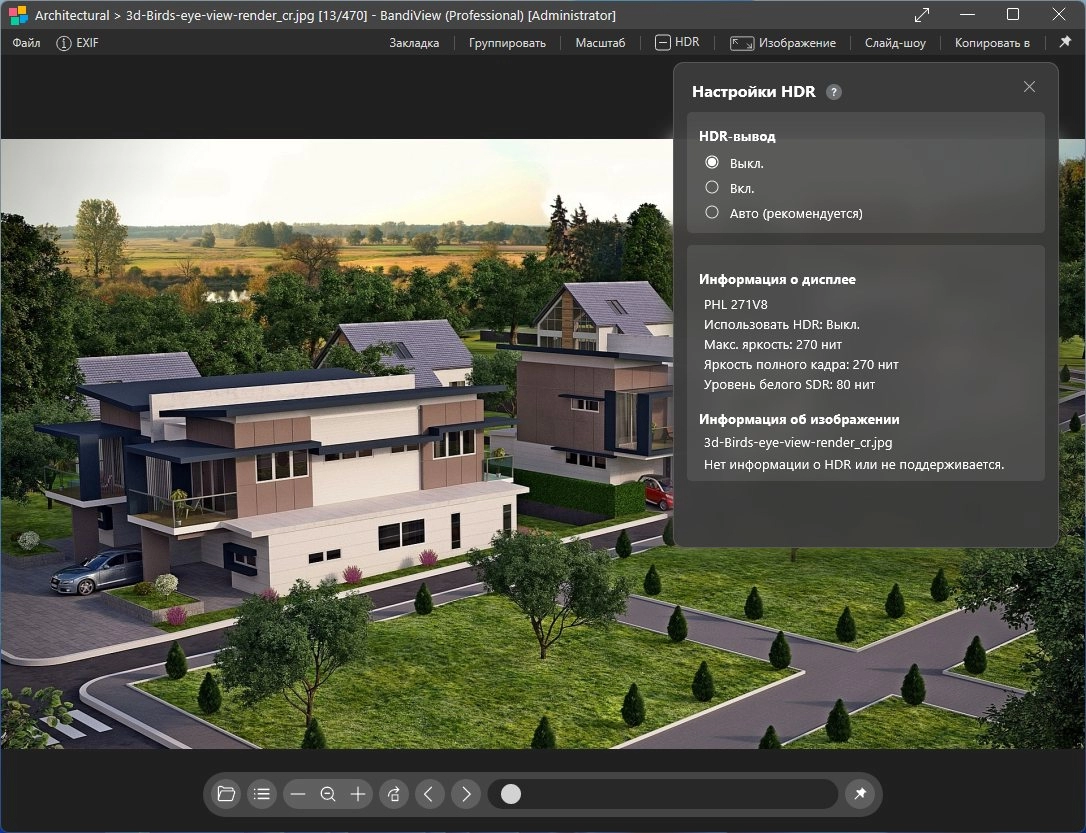Open folder icon in bottom toolbar
This screenshot has width=1086, height=833.
tap(226, 794)
